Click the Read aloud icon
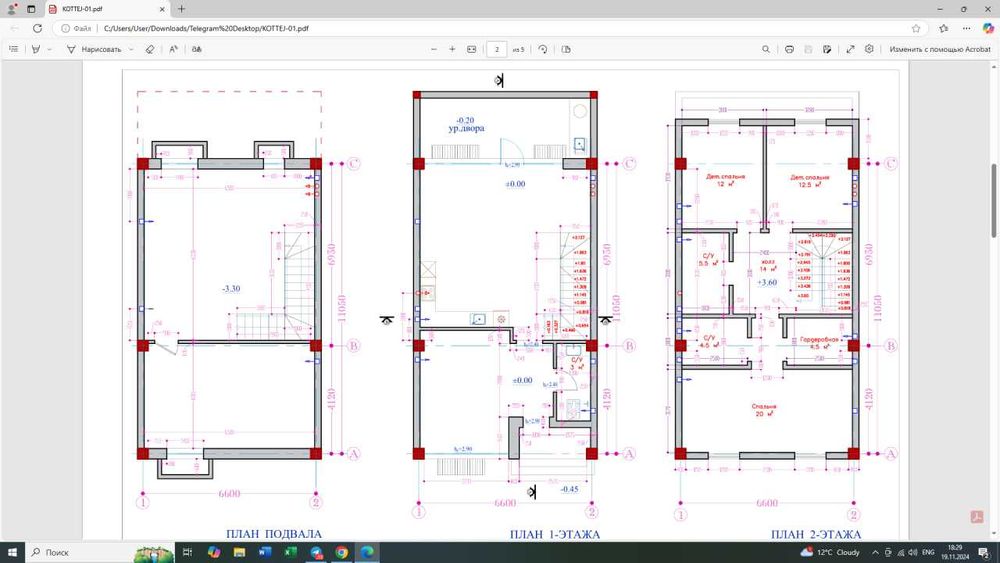Screen dimensions: 1000x563 [x=173, y=49]
